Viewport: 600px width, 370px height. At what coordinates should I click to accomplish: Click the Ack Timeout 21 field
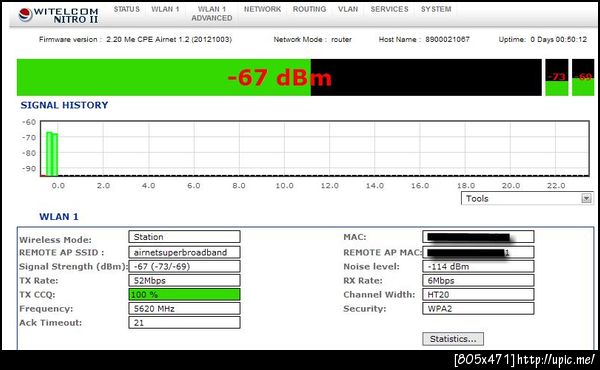pyautogui.click(x=184, y=323)
